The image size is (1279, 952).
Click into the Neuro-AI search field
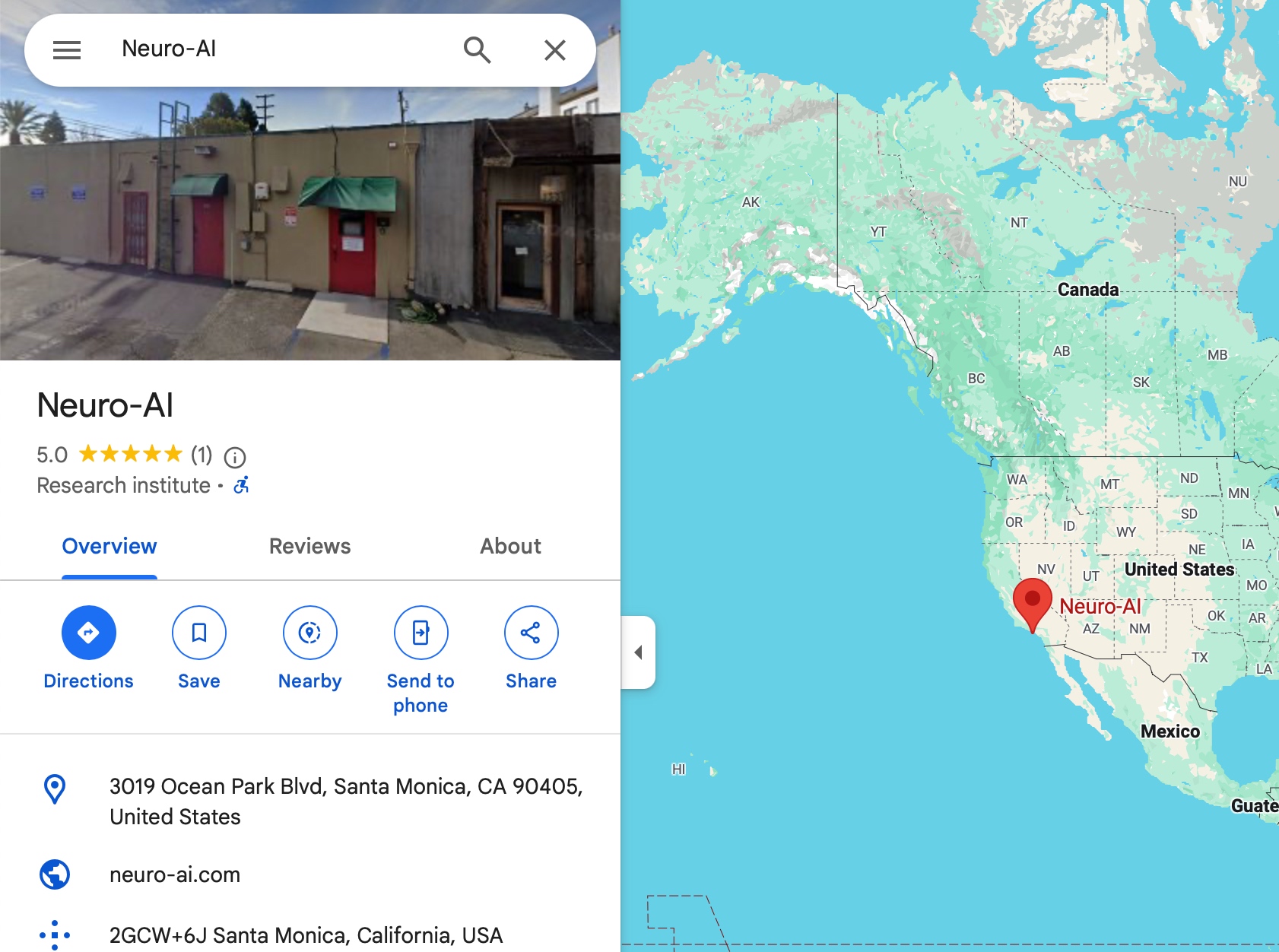[x=281, y=49]
